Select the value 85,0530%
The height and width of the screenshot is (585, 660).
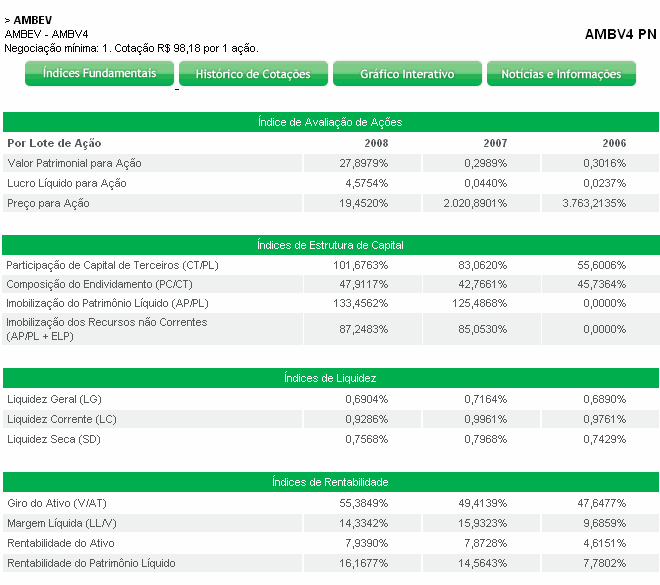pos(483,329)
